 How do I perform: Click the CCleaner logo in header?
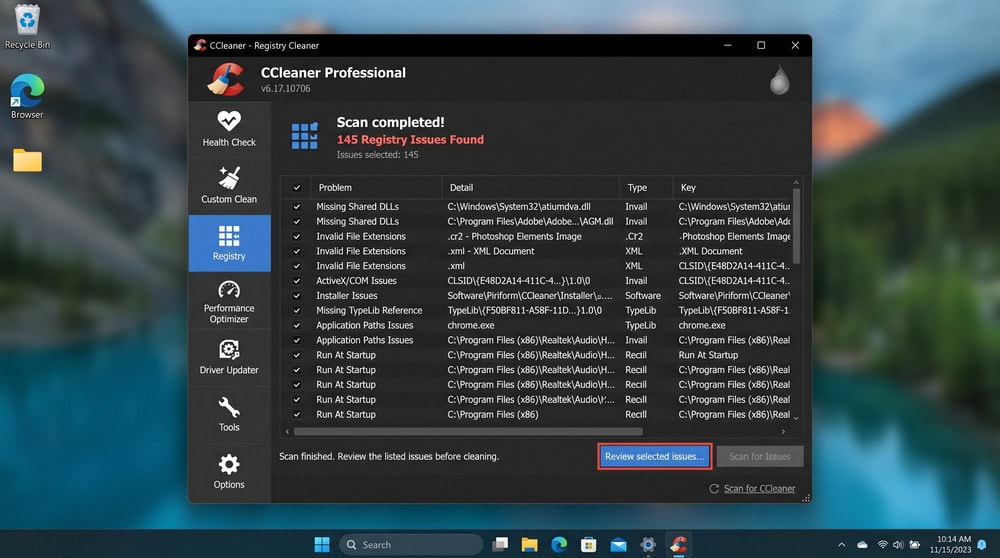point(226,79)
